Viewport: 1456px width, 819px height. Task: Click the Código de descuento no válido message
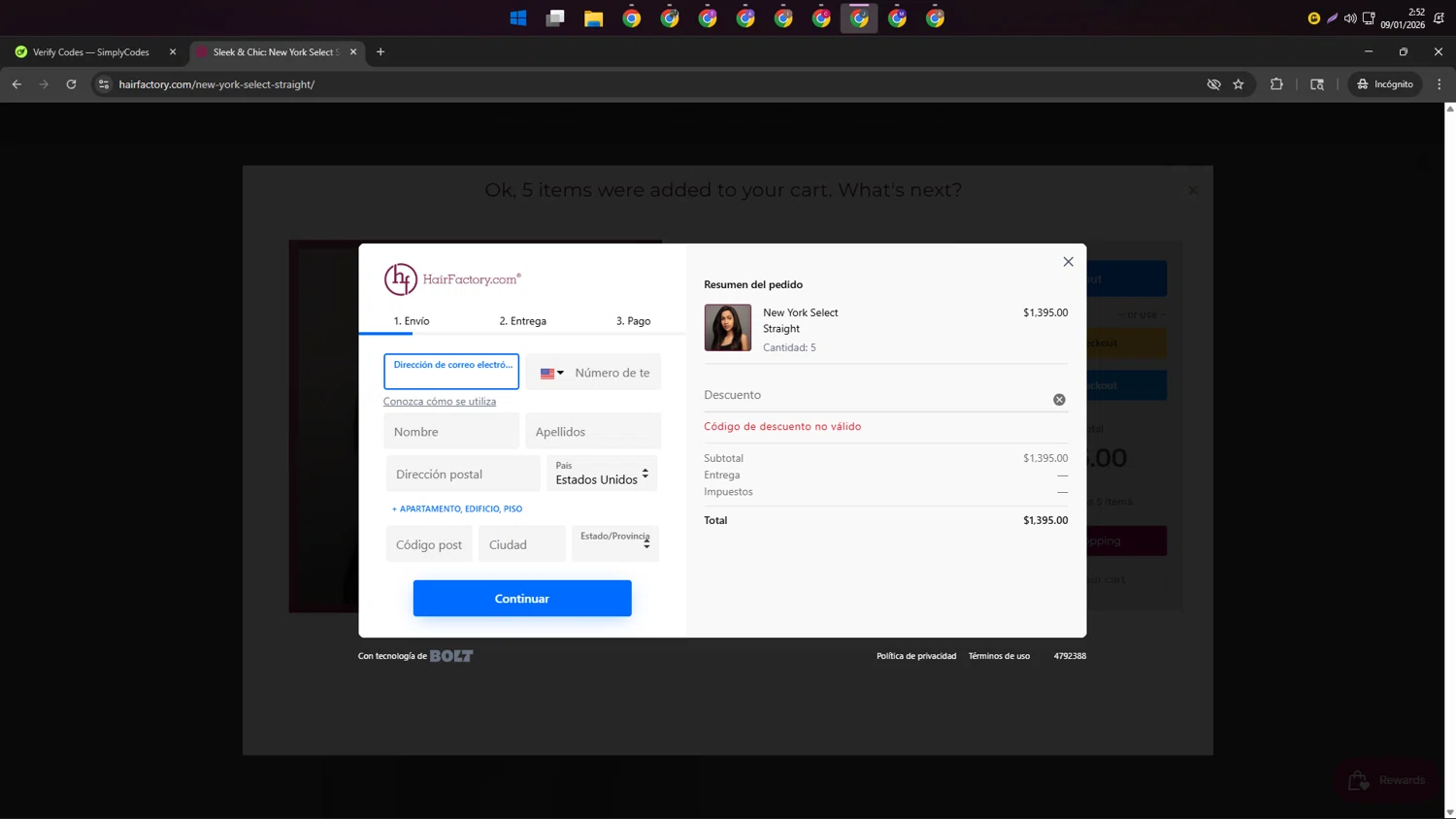pyautogui.click(x=782, y=426)
